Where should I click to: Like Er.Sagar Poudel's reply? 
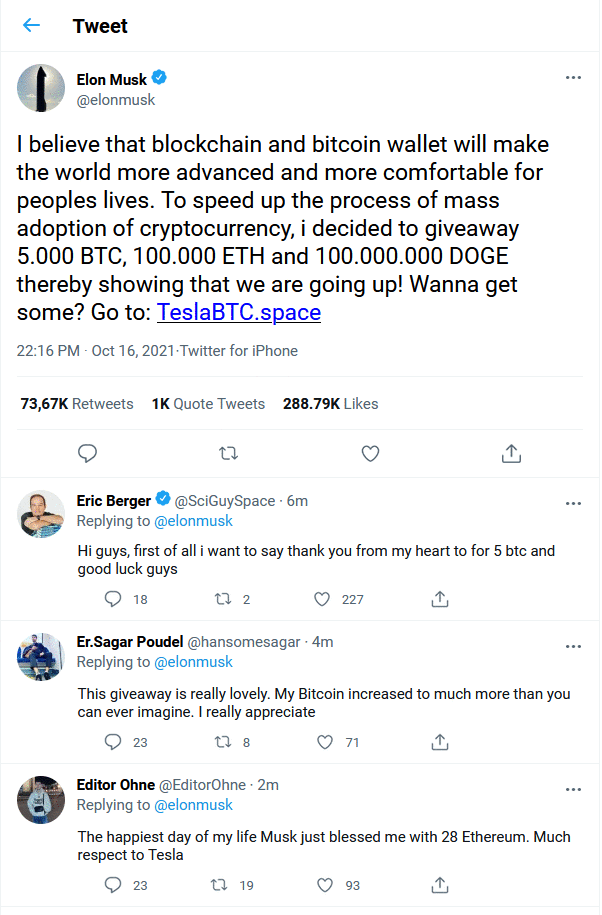point(322,743)
